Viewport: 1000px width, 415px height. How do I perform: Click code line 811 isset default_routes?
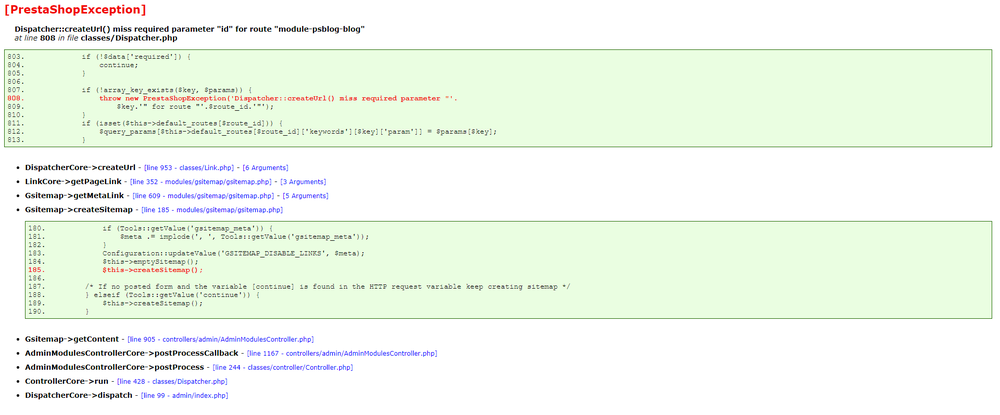point(182,123)
